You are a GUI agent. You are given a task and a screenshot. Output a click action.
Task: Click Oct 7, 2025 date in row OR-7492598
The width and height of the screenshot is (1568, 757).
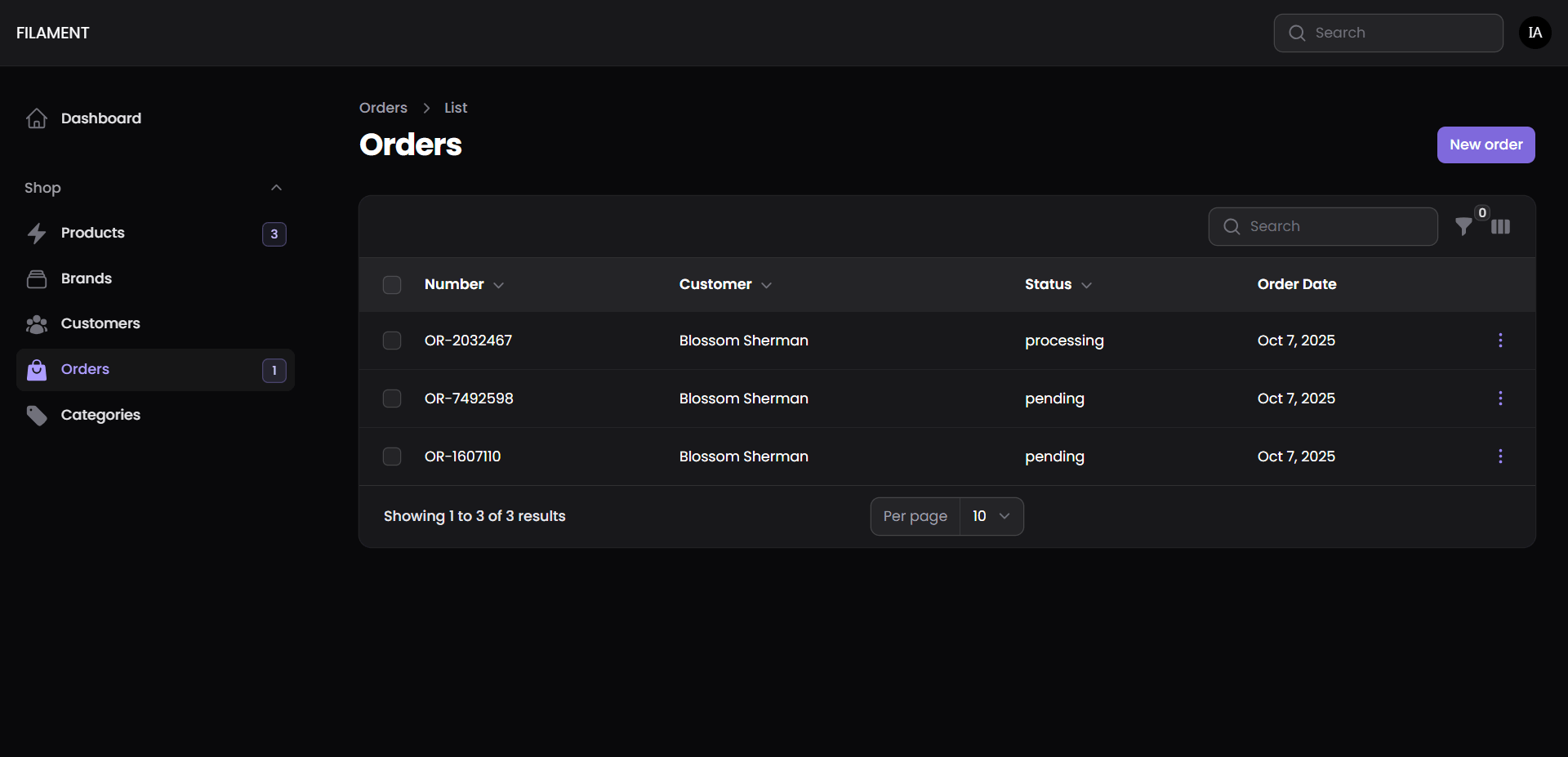pos(1296,399)
